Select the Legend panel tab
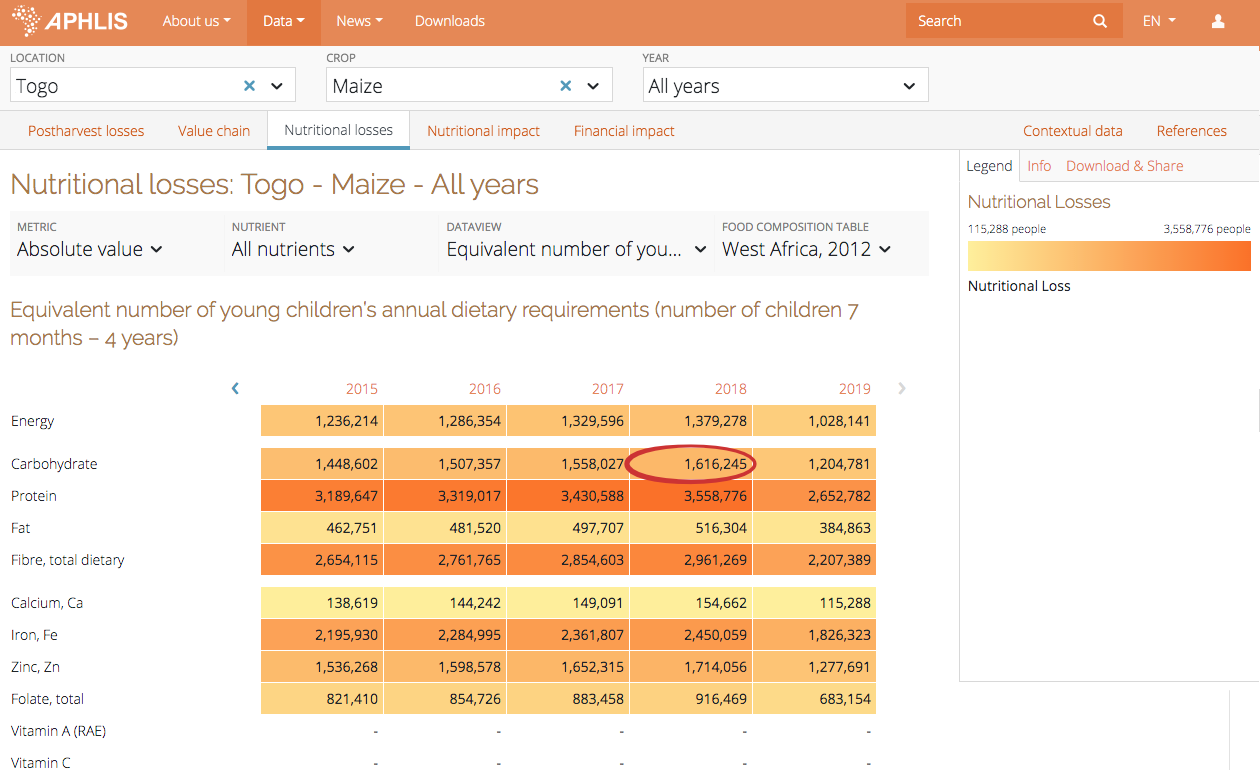The width and height of the screenshot is (1260, 770). click(989, 166)
